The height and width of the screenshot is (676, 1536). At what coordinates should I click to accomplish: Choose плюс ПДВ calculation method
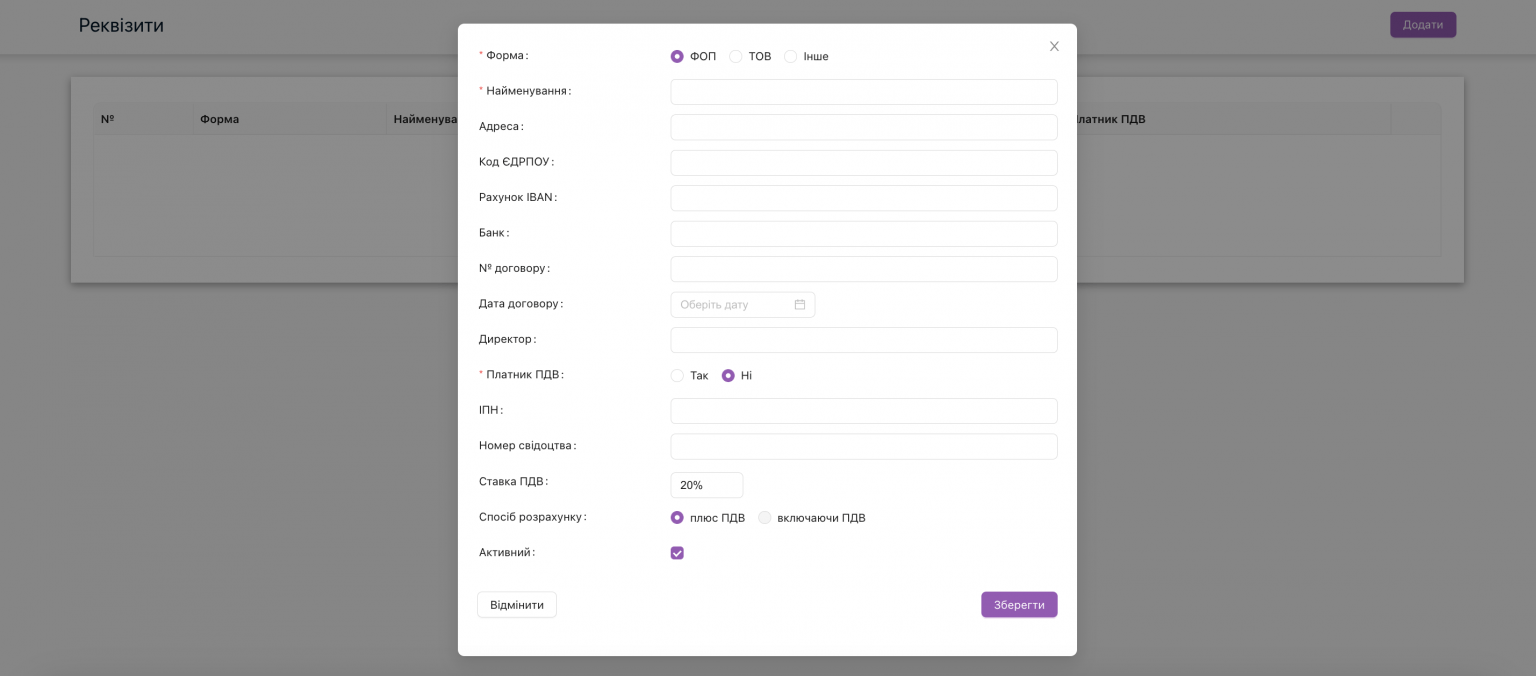tap(677, 518)
